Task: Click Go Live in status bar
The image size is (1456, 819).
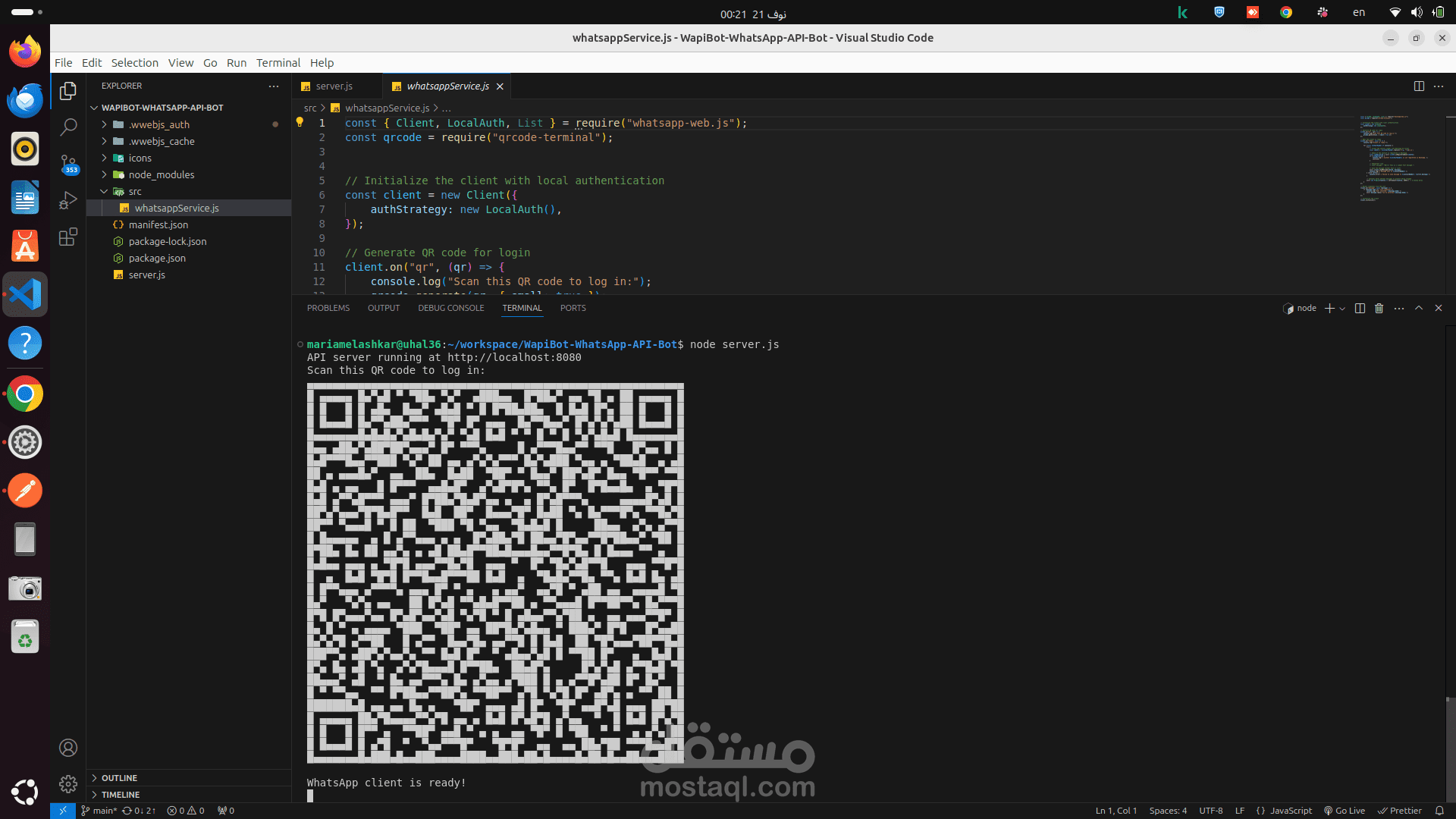Action: tap(1345, 811)
